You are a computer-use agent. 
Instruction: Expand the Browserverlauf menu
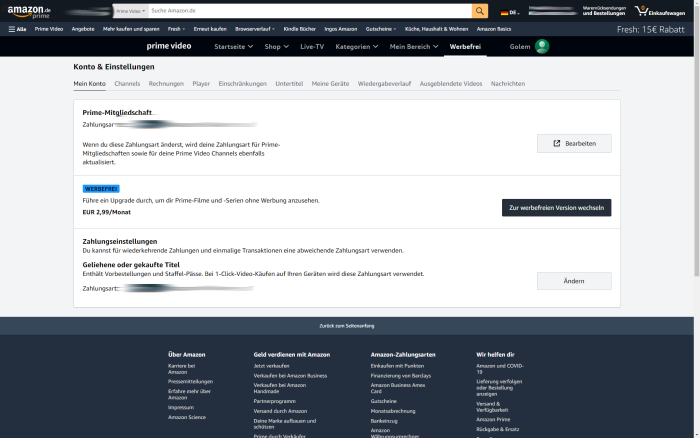pyautogui.click(x=255, y=29)
